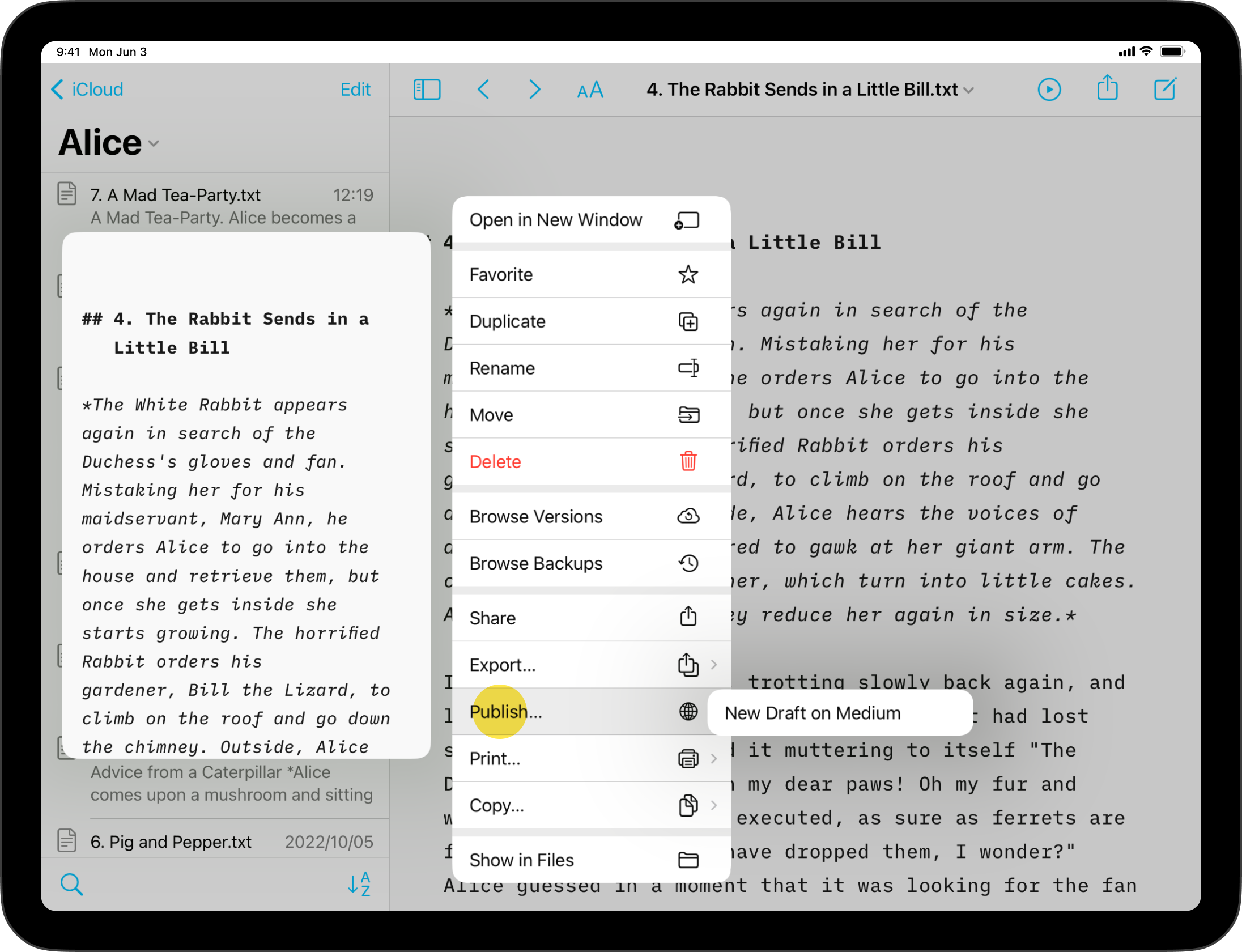The image size is (1242, 952).
Task: Go to previous document arrow
Action: 483,90
